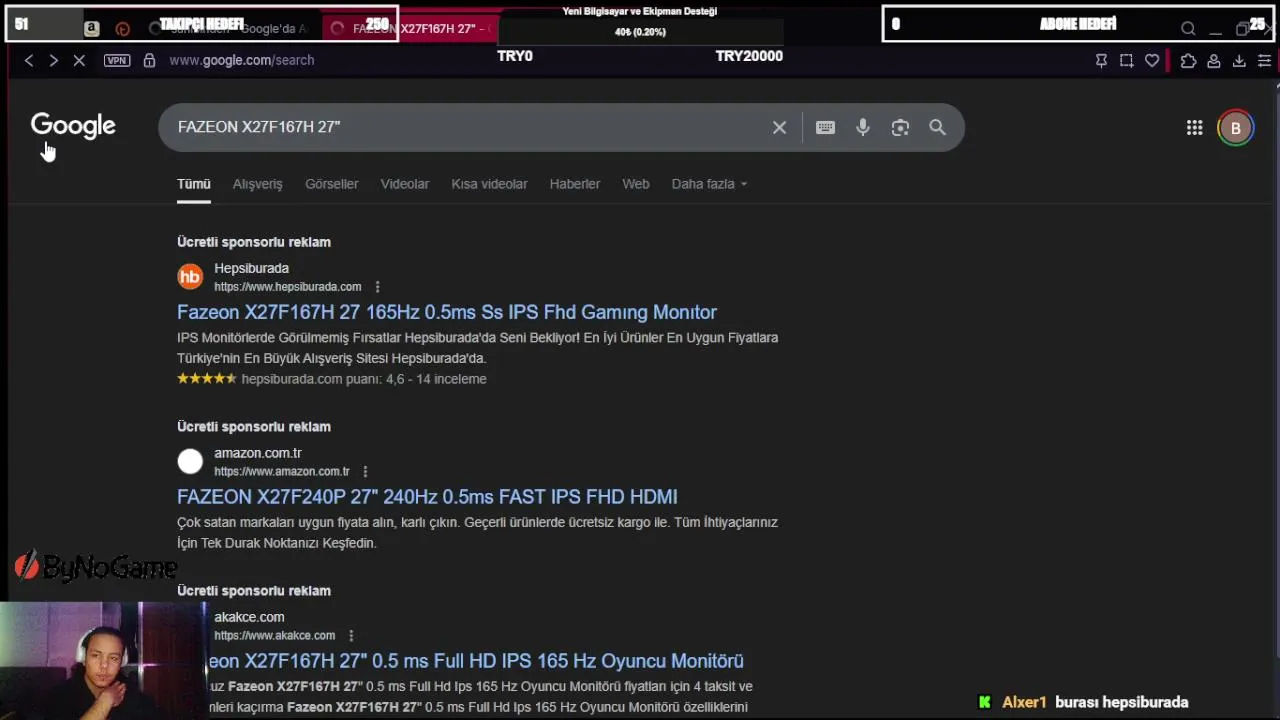Open Easy Setup sliders icon
The height and width of the screenshot is (720, 1280).
click(x=1264, y=61)
